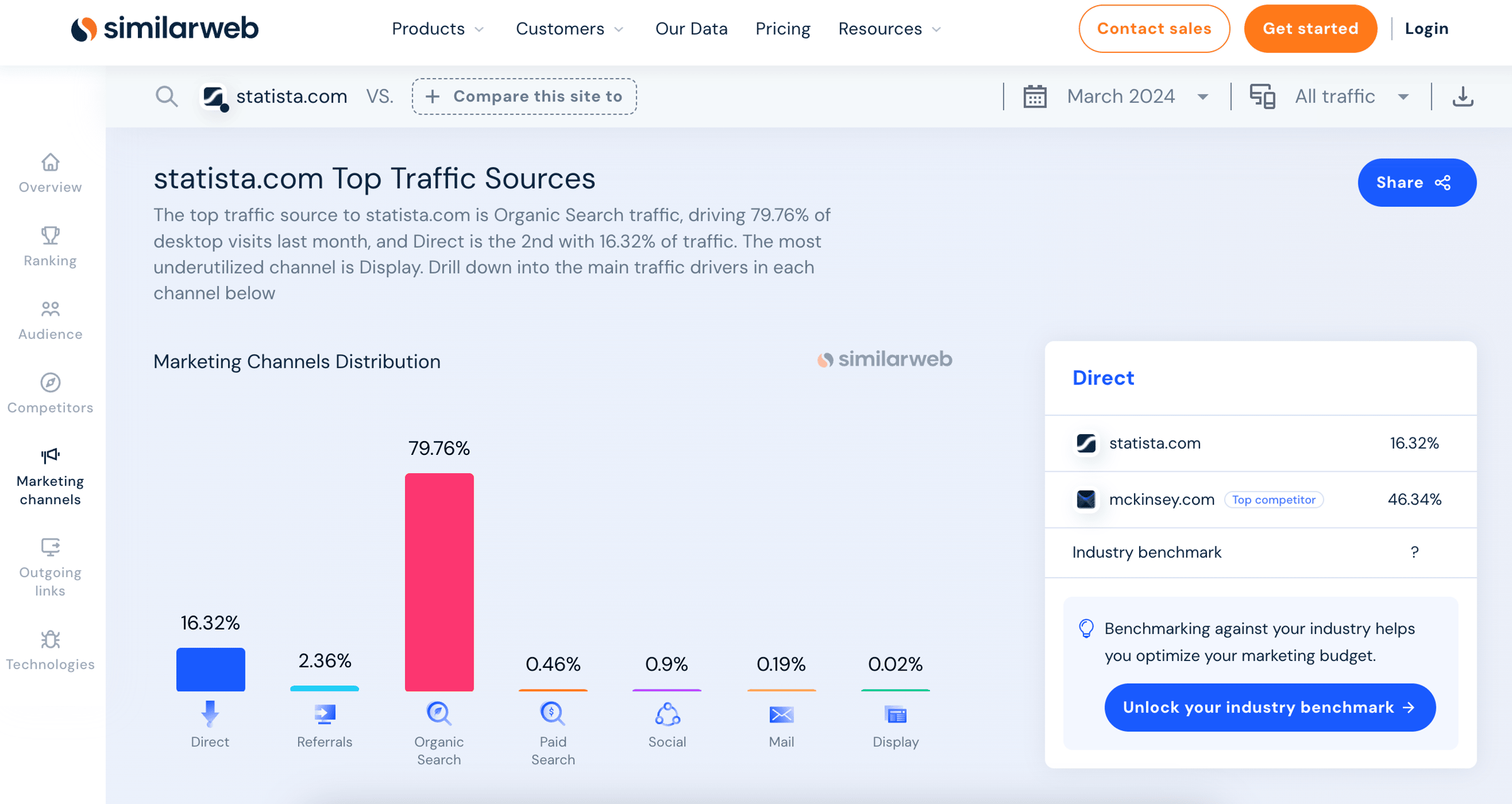1512x804 pixels.
Task: Open the March 2024 date dropdown
Action: point(1138,96)
